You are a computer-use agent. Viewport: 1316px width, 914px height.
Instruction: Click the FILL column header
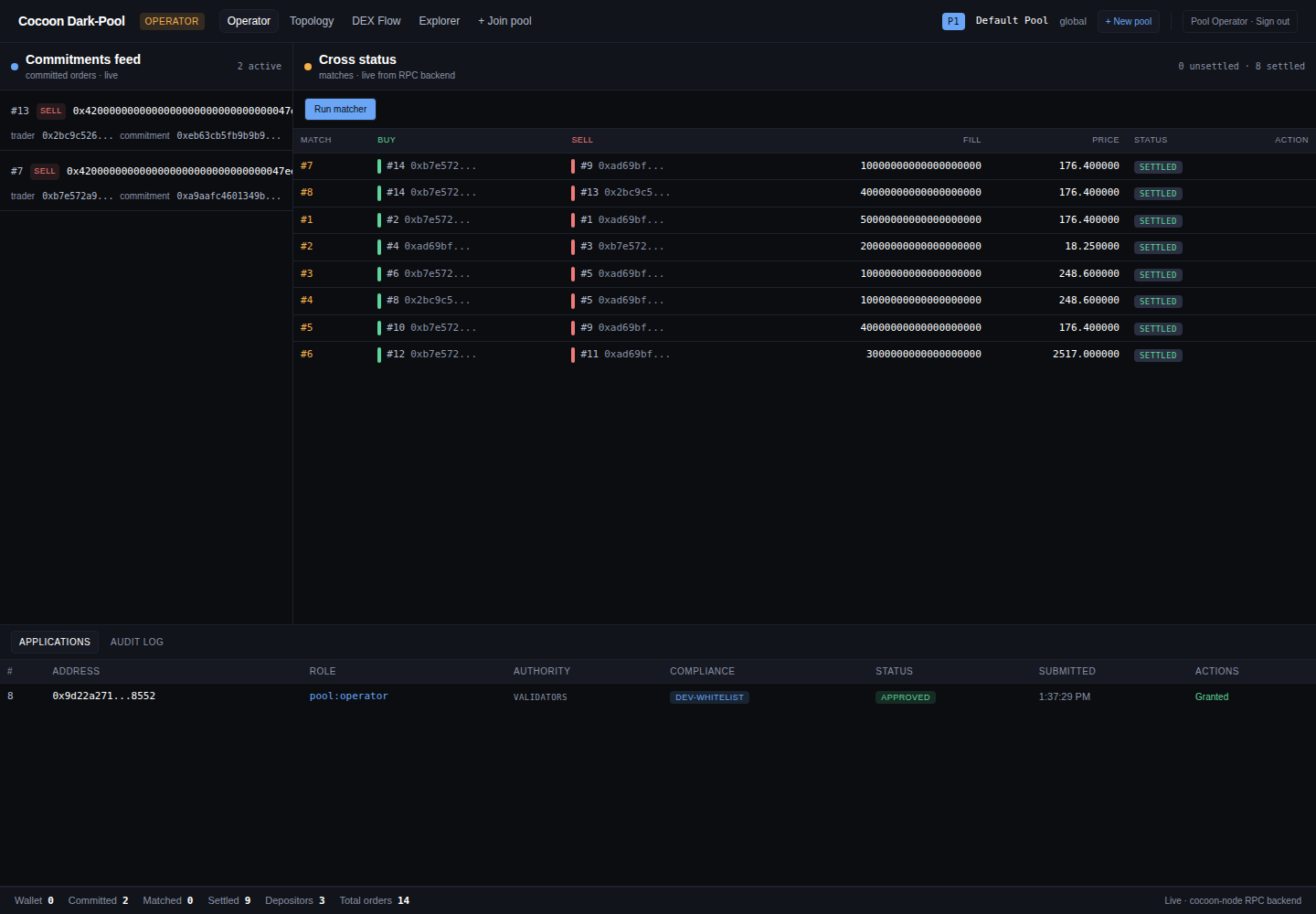[x=971, y=140]
